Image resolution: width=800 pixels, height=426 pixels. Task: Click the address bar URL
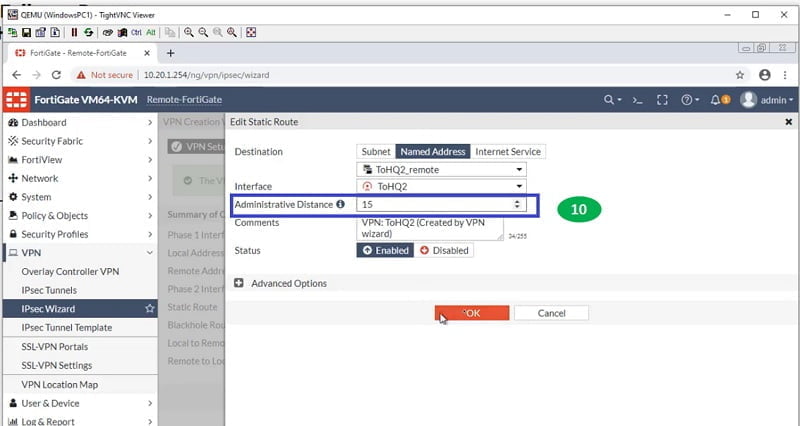pyautogui.click(x=206, y=75)
